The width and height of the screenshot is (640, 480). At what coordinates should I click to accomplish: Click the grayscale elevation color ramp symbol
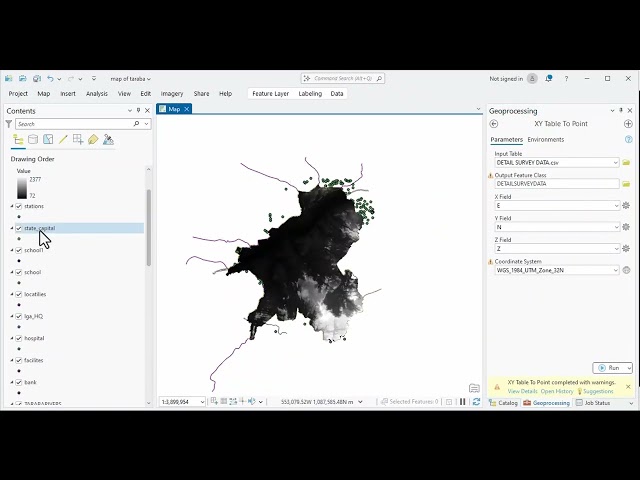click(22, 187)
